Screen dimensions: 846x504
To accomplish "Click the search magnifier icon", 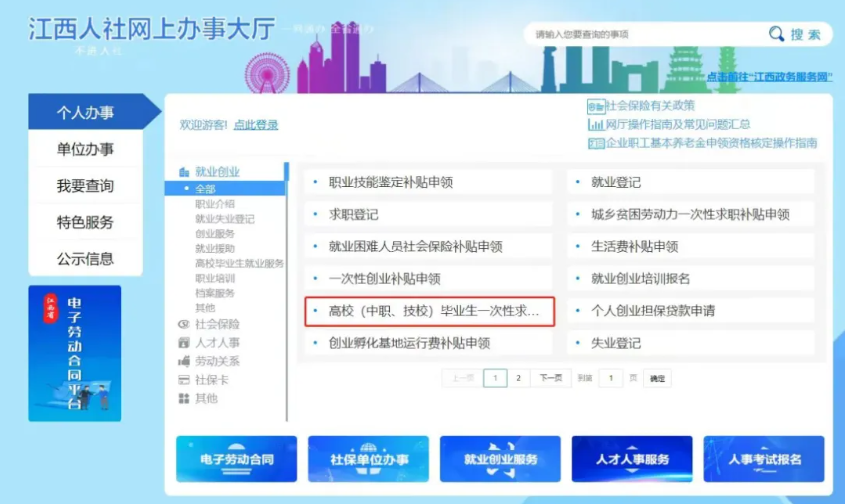I will pyautogui.click(x=776, y=34).
